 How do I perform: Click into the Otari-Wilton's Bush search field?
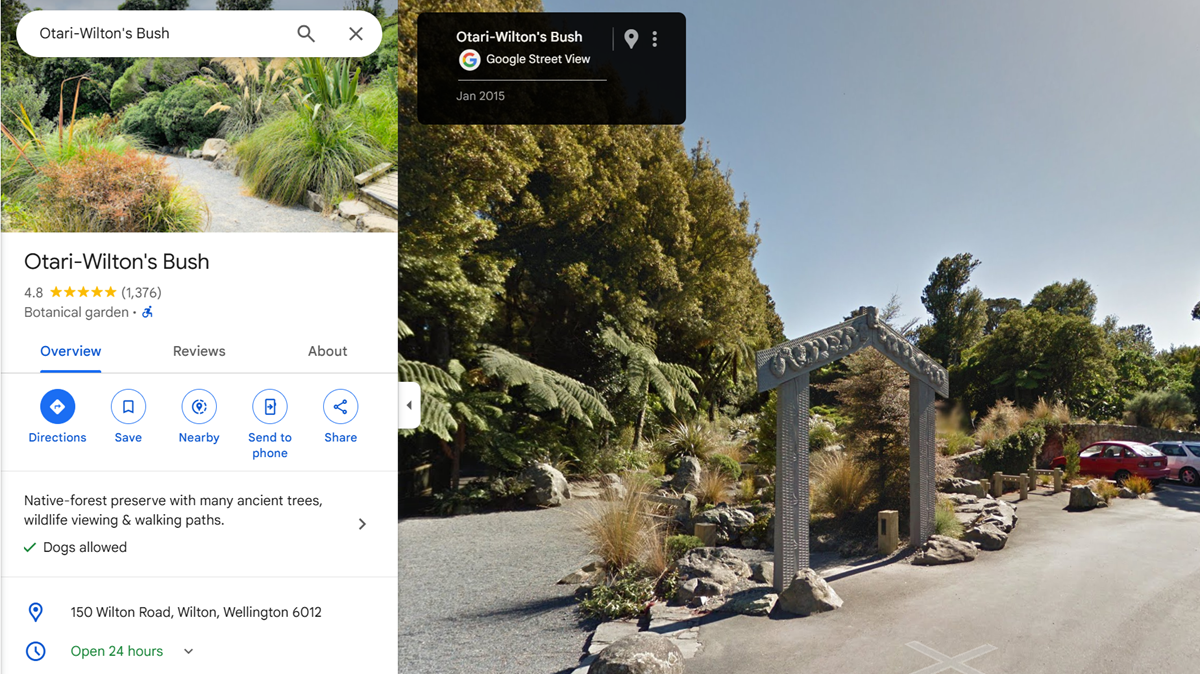point(160,33)
